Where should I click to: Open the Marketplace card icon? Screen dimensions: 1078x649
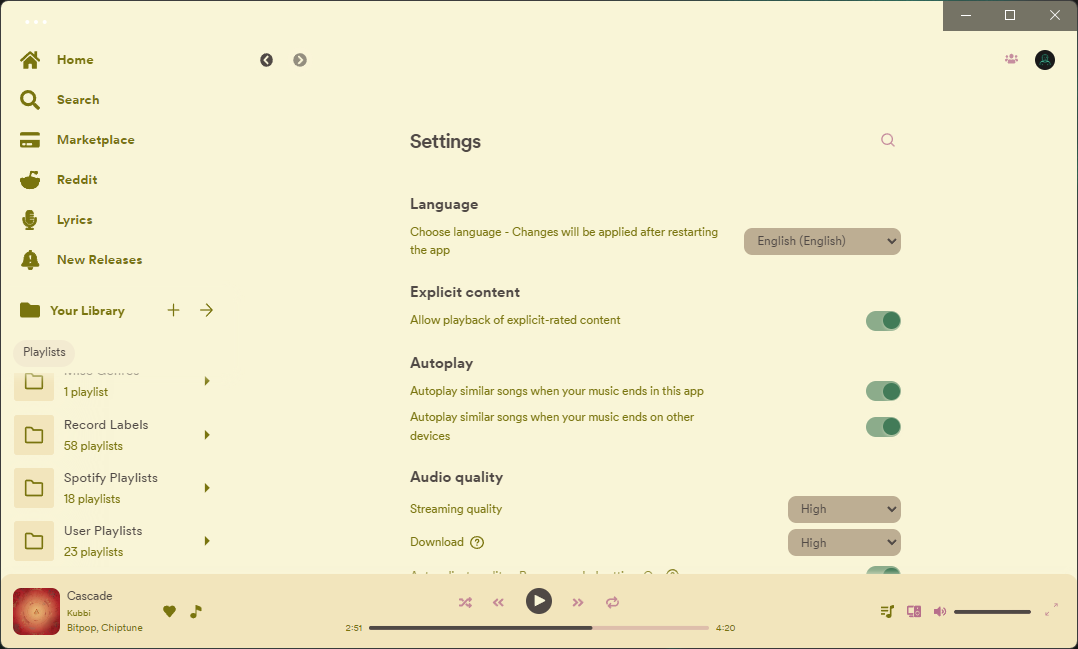(x=30, y=140)
